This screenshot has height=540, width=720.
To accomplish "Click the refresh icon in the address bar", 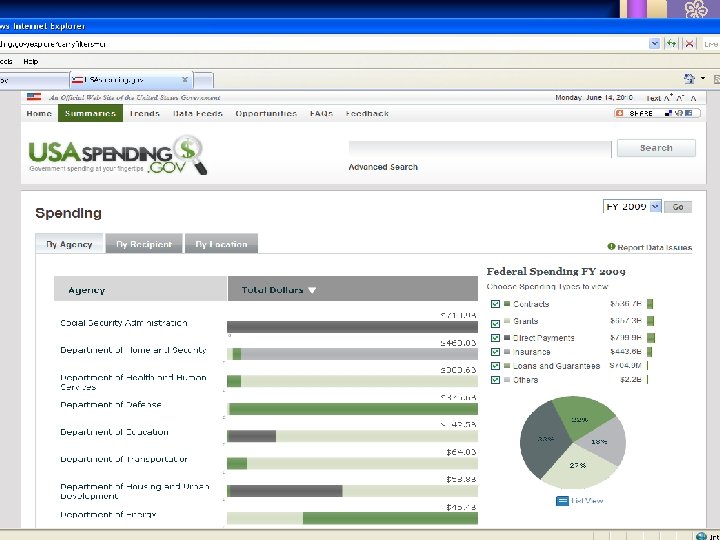I will click(x=672, y=44).
